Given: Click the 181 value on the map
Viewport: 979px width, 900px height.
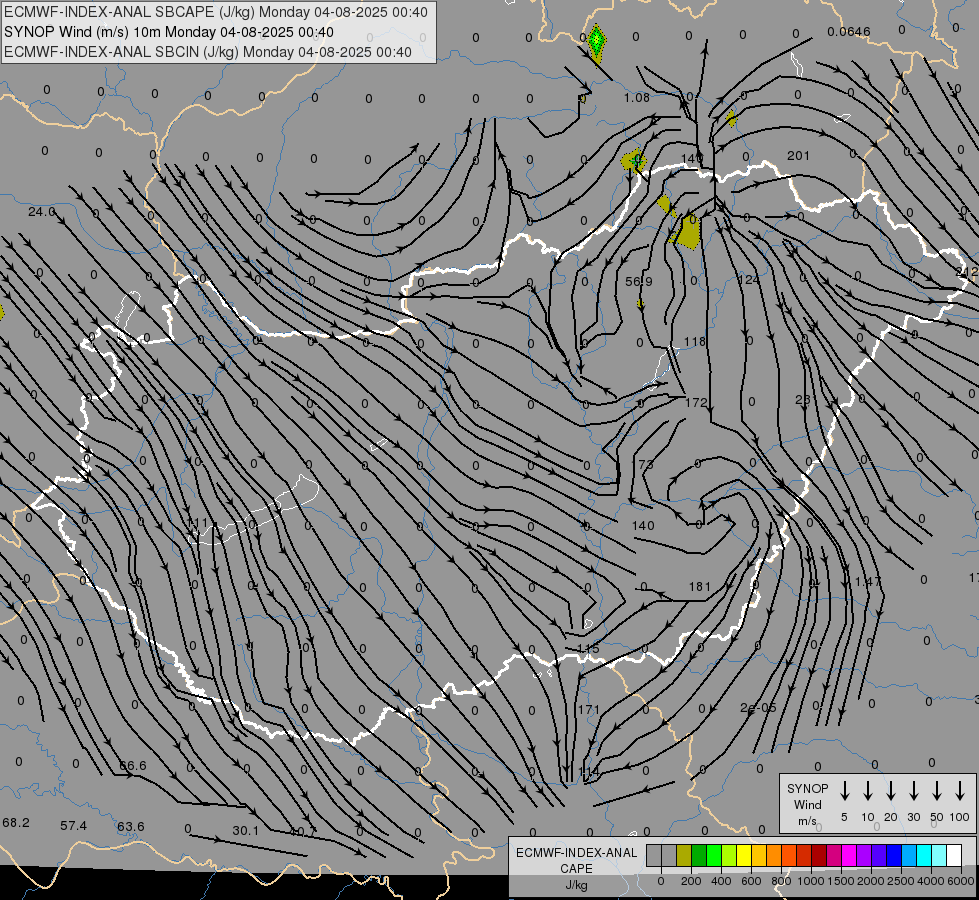Looking at the screenshot, I should tap(700, 586).
